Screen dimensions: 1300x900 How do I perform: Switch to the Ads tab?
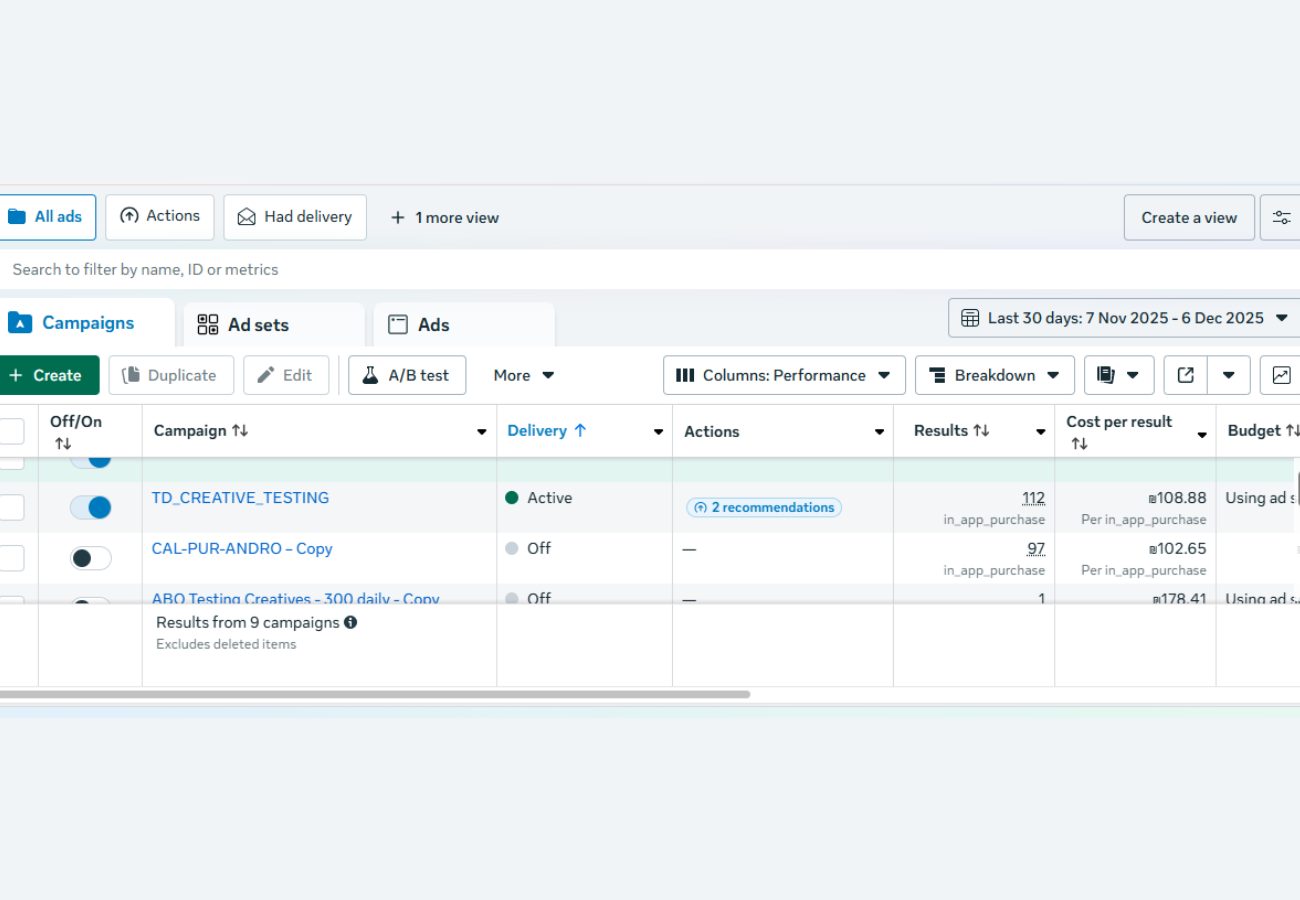pyautogui.click(x=433, y=325)
